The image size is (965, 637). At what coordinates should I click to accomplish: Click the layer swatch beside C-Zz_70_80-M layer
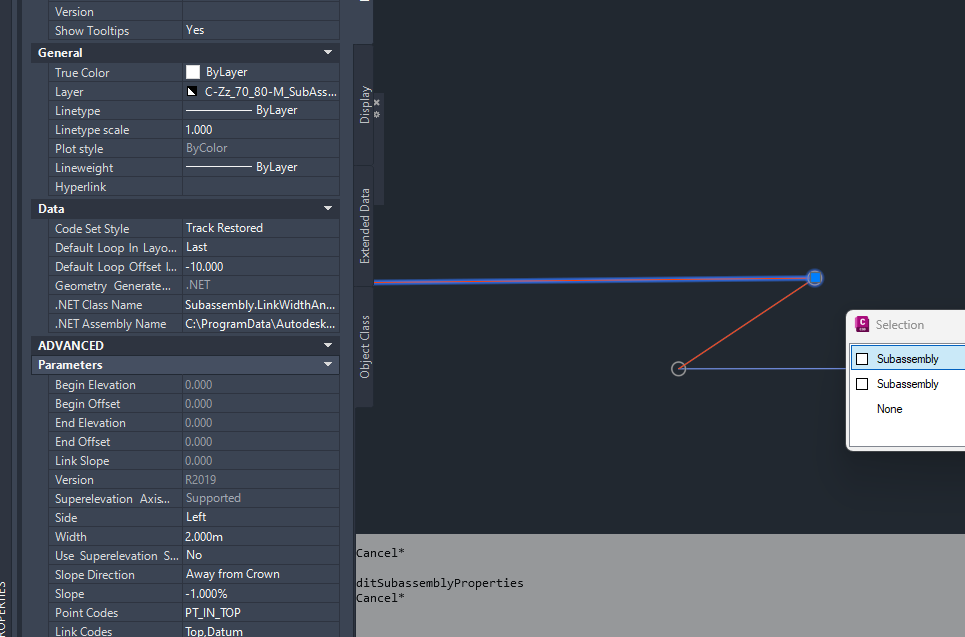(191, 91)
